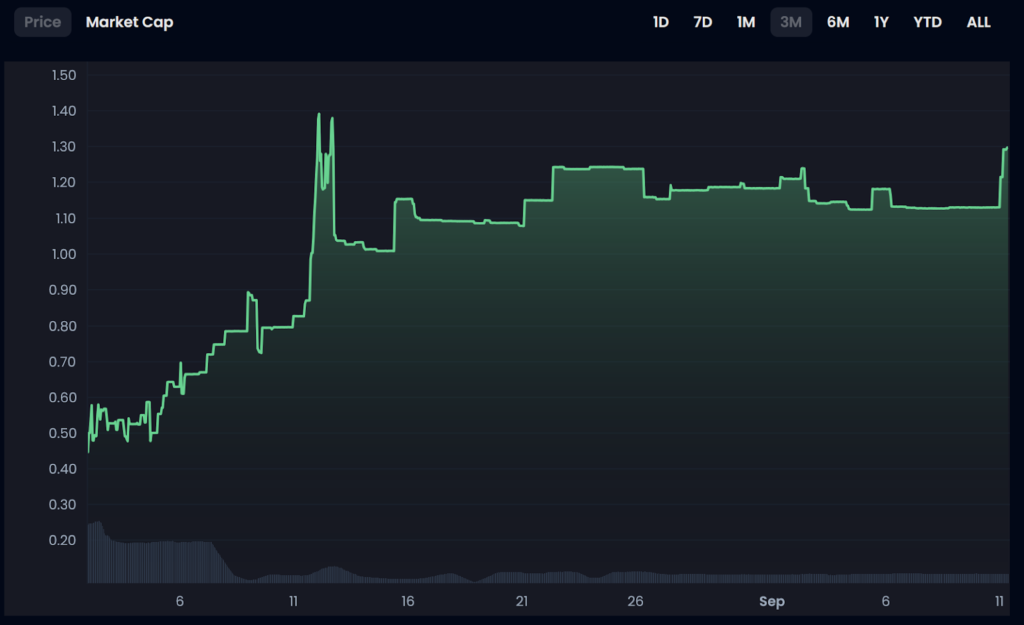Click the 1.10 y-axis label
Viewport: 1024px width, 625px height.
click(x=65, y=218)
